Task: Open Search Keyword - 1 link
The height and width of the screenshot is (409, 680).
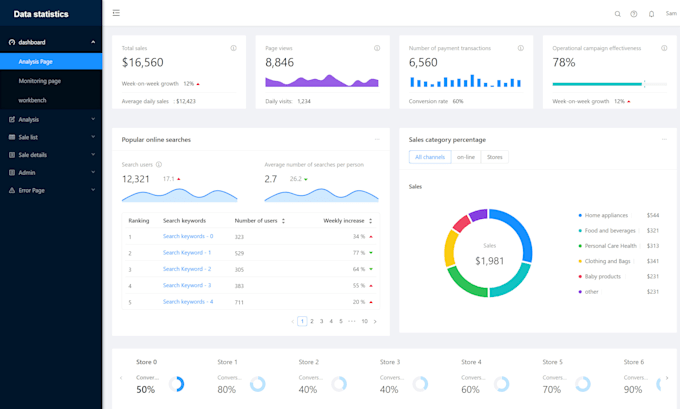Action: pyautogui.click(x=187, y=252)
